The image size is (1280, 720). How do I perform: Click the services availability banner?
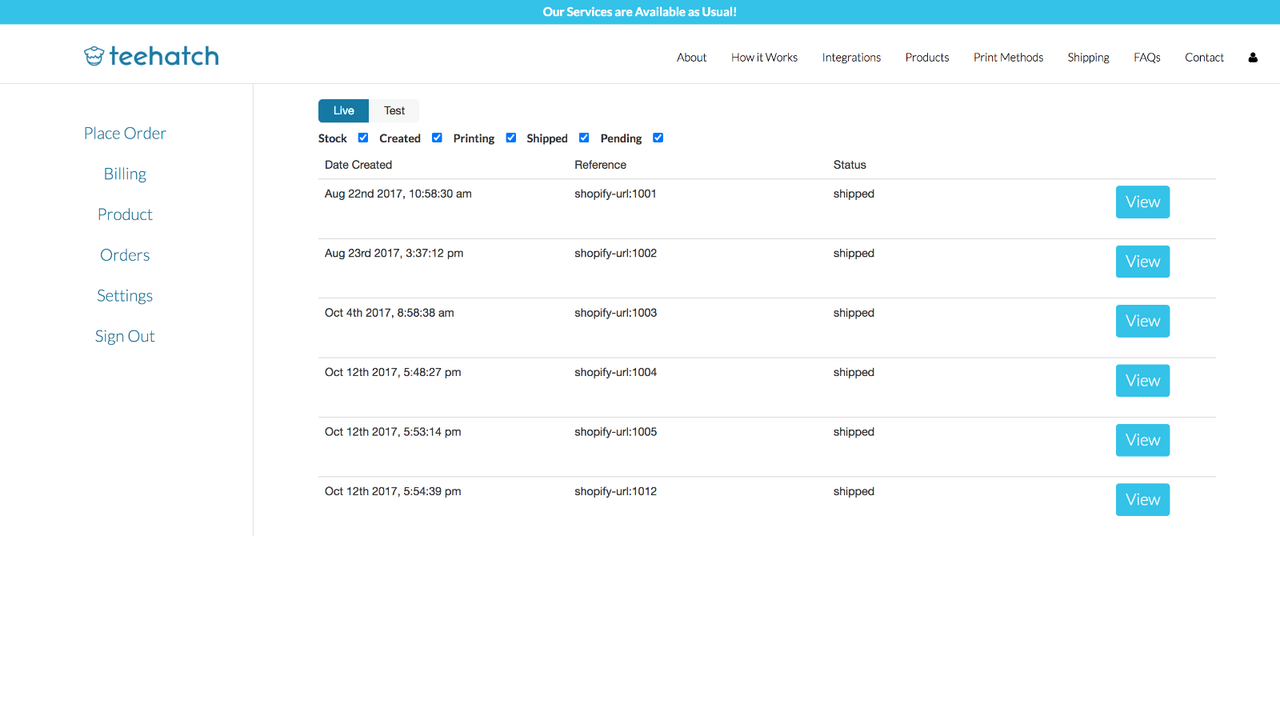point(640,11)
